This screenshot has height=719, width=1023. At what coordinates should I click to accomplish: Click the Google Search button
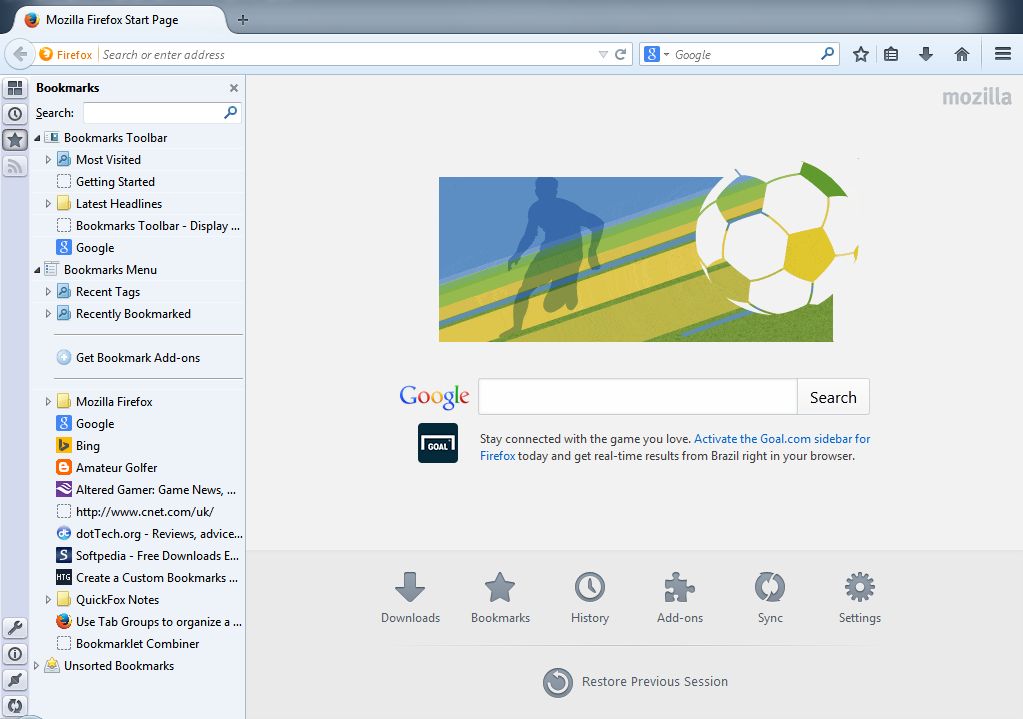pos(833,397)
